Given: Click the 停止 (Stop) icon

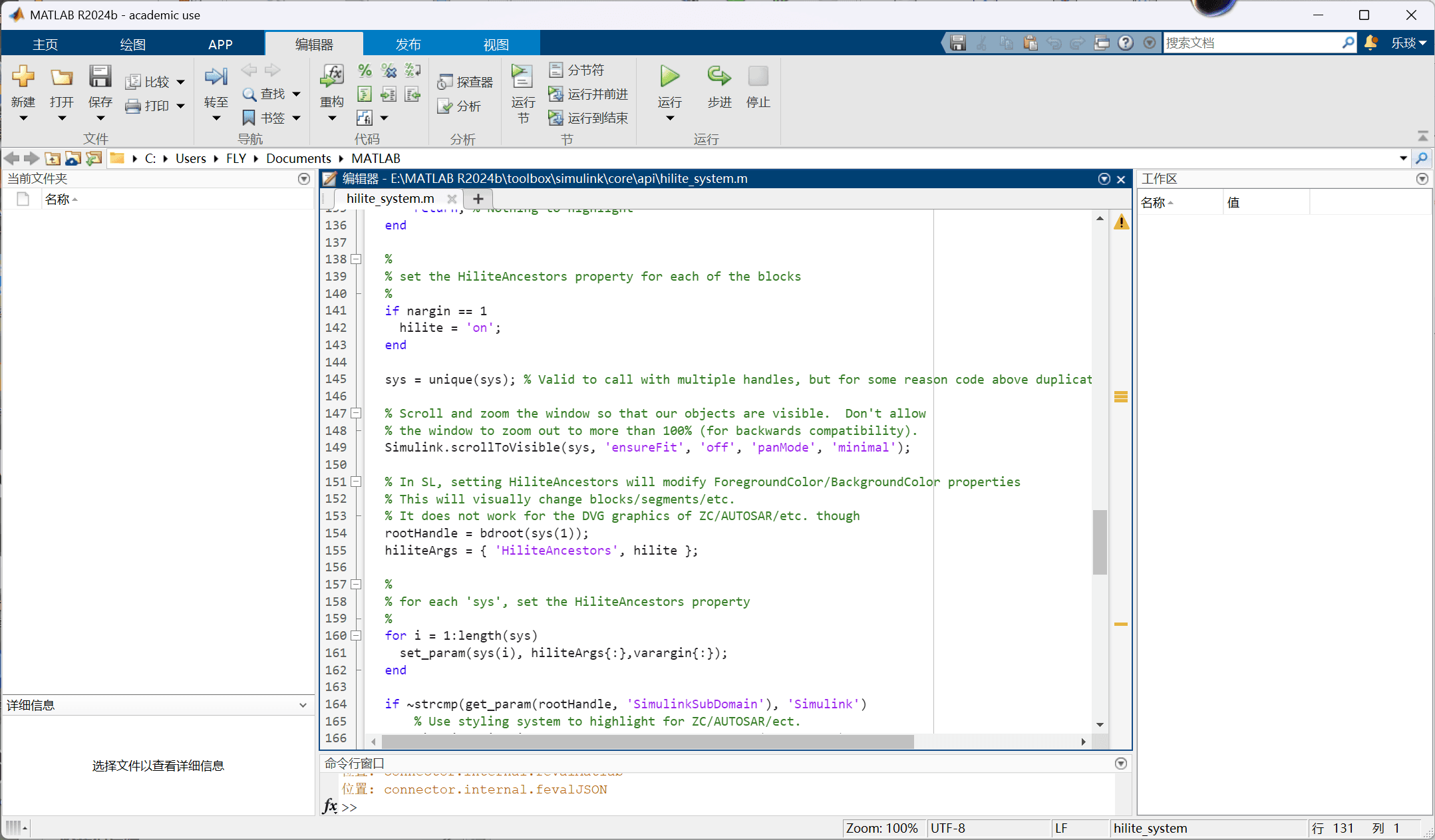Looking at the screenshot, I should [x=758, y=76].
